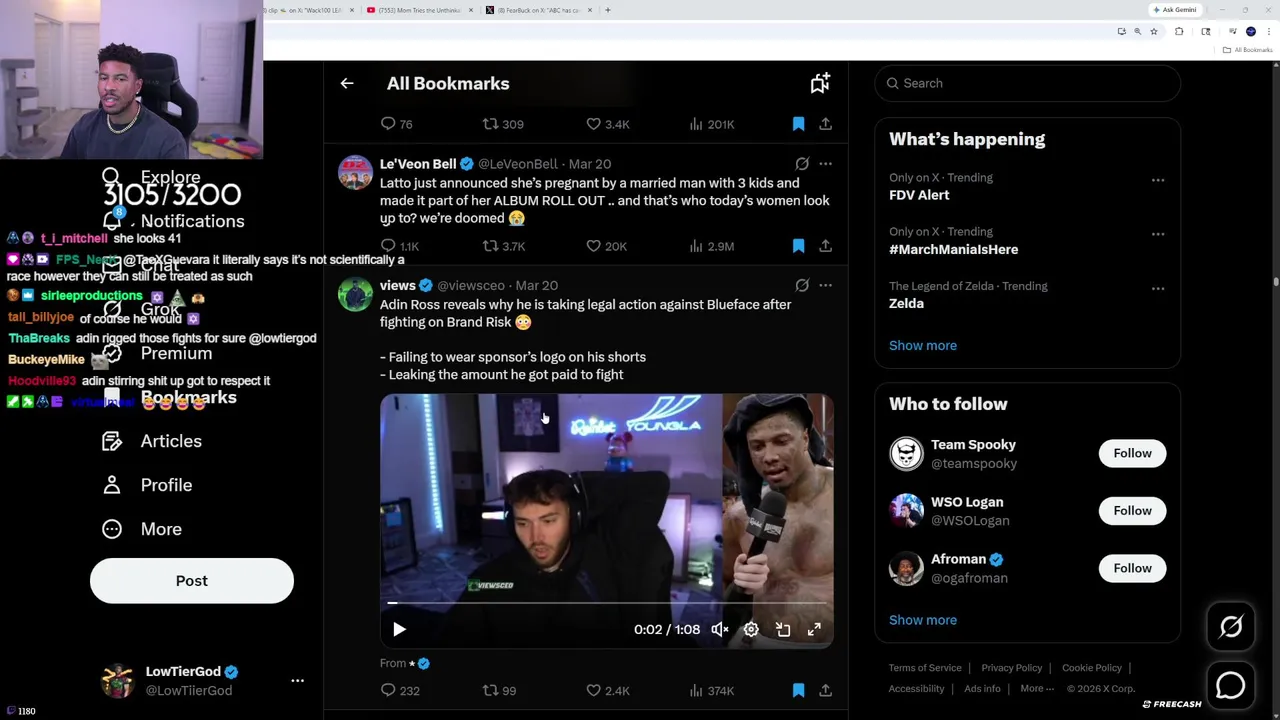Click the Post button
Screen dimensions: 1280x720
coord(192,581)
